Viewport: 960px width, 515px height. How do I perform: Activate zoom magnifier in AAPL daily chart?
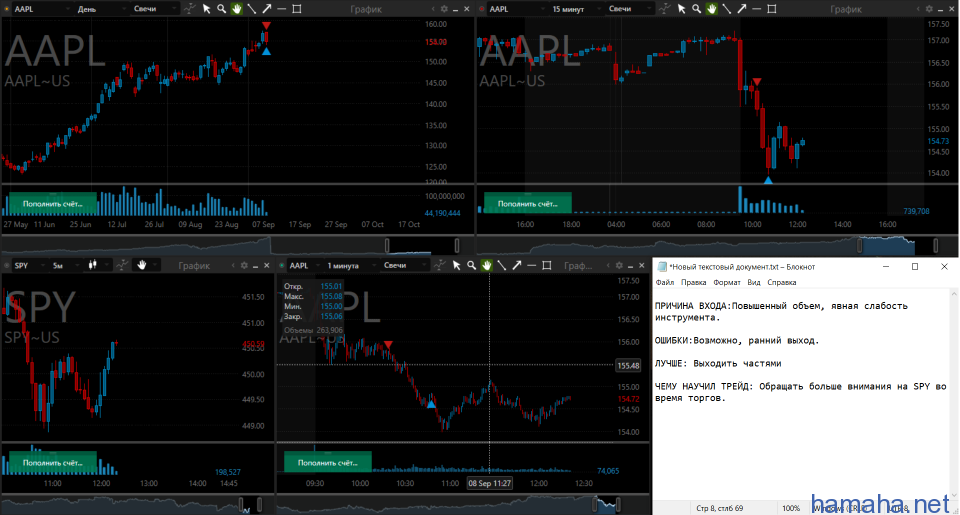(x=221, y=9)
